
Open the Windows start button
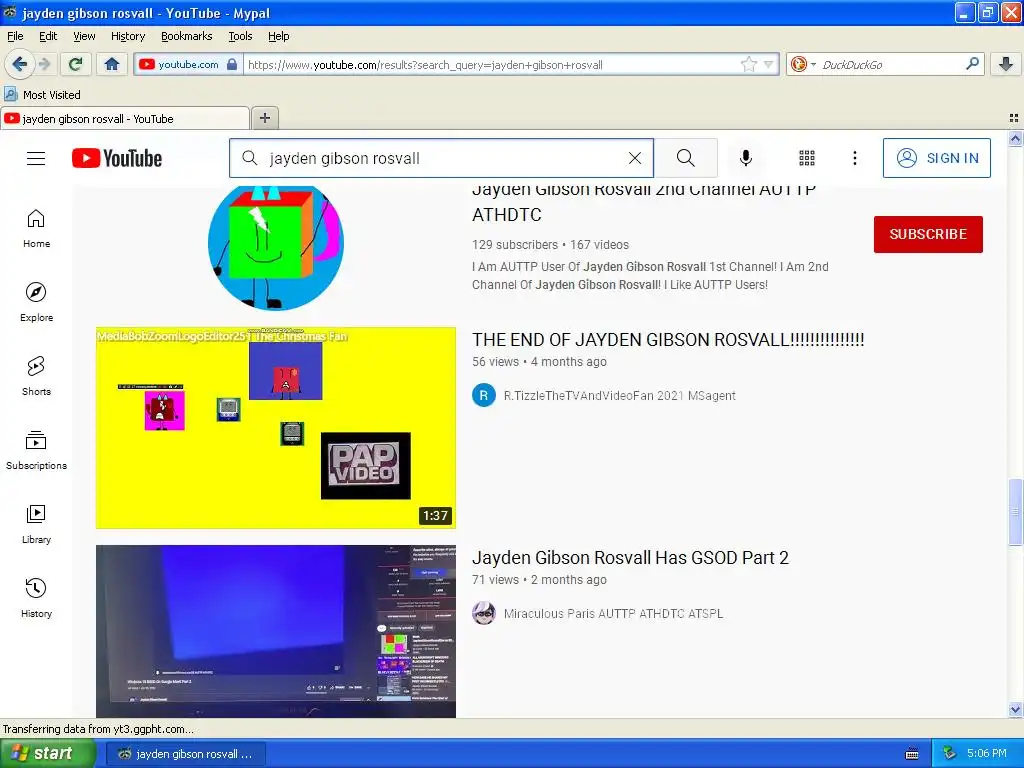(x=48, y=753)
